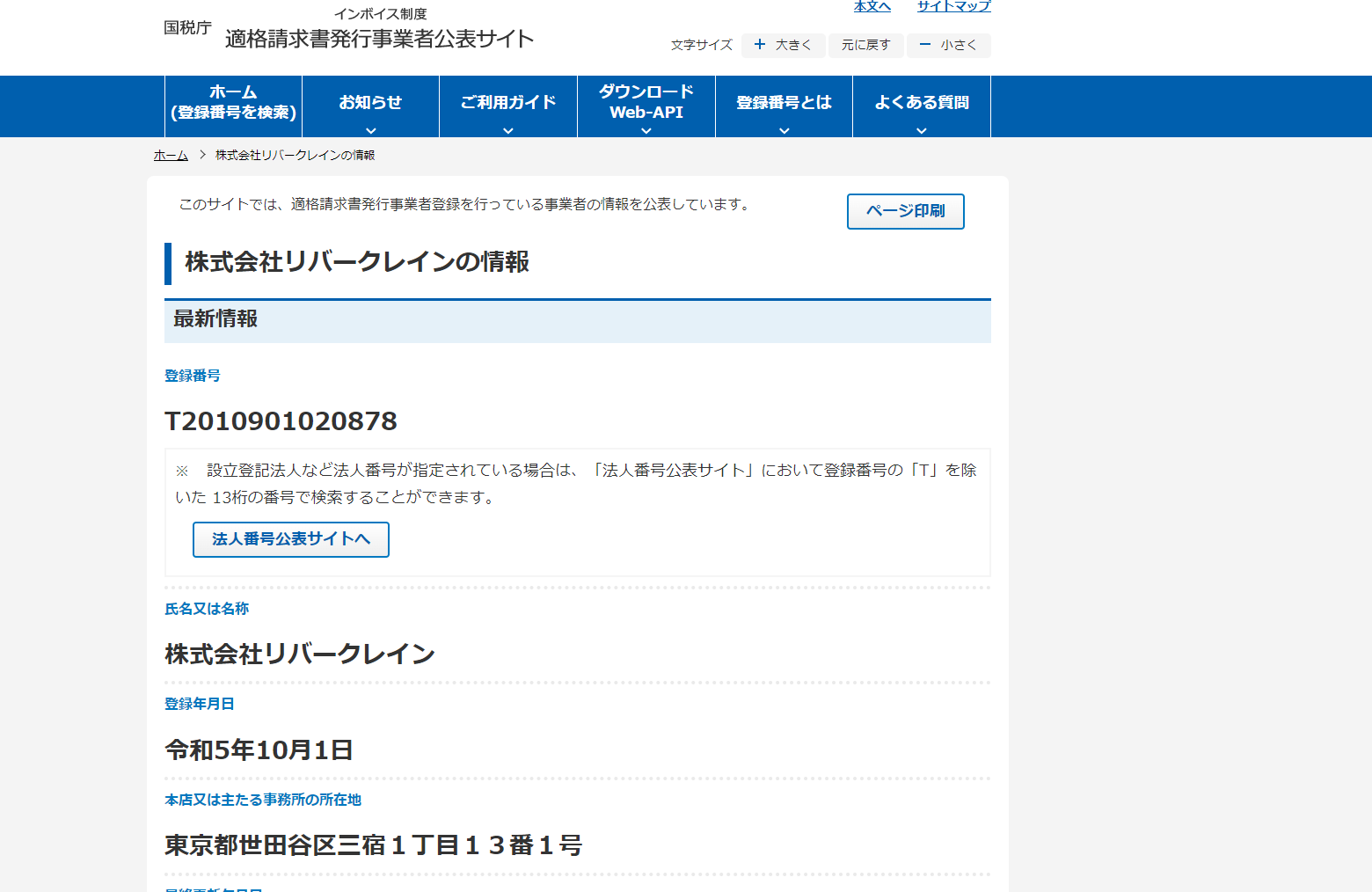Reset text size with 元に戻す button

(x=865, y=45)
